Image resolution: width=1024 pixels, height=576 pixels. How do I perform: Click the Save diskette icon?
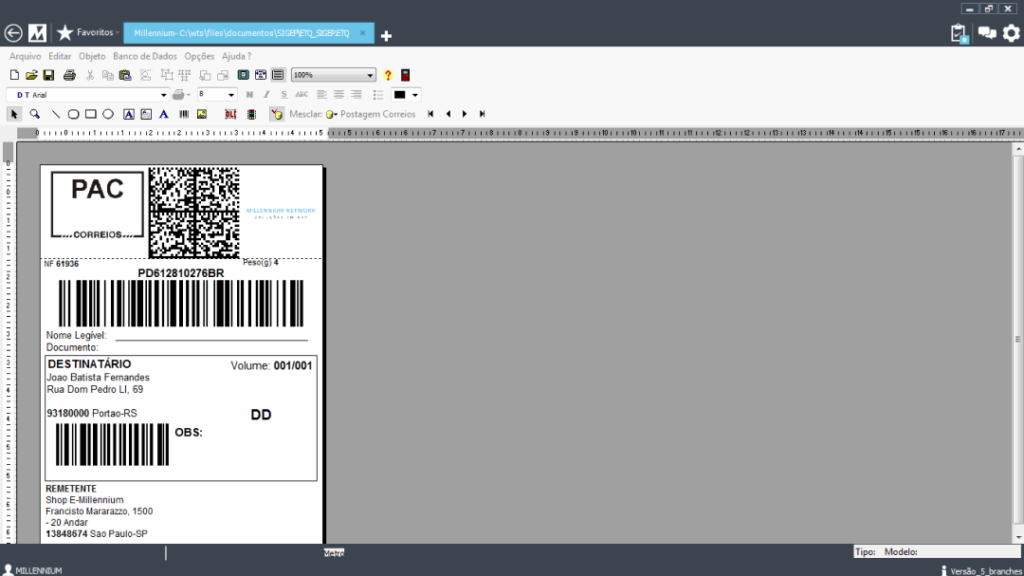coord(48,75)
